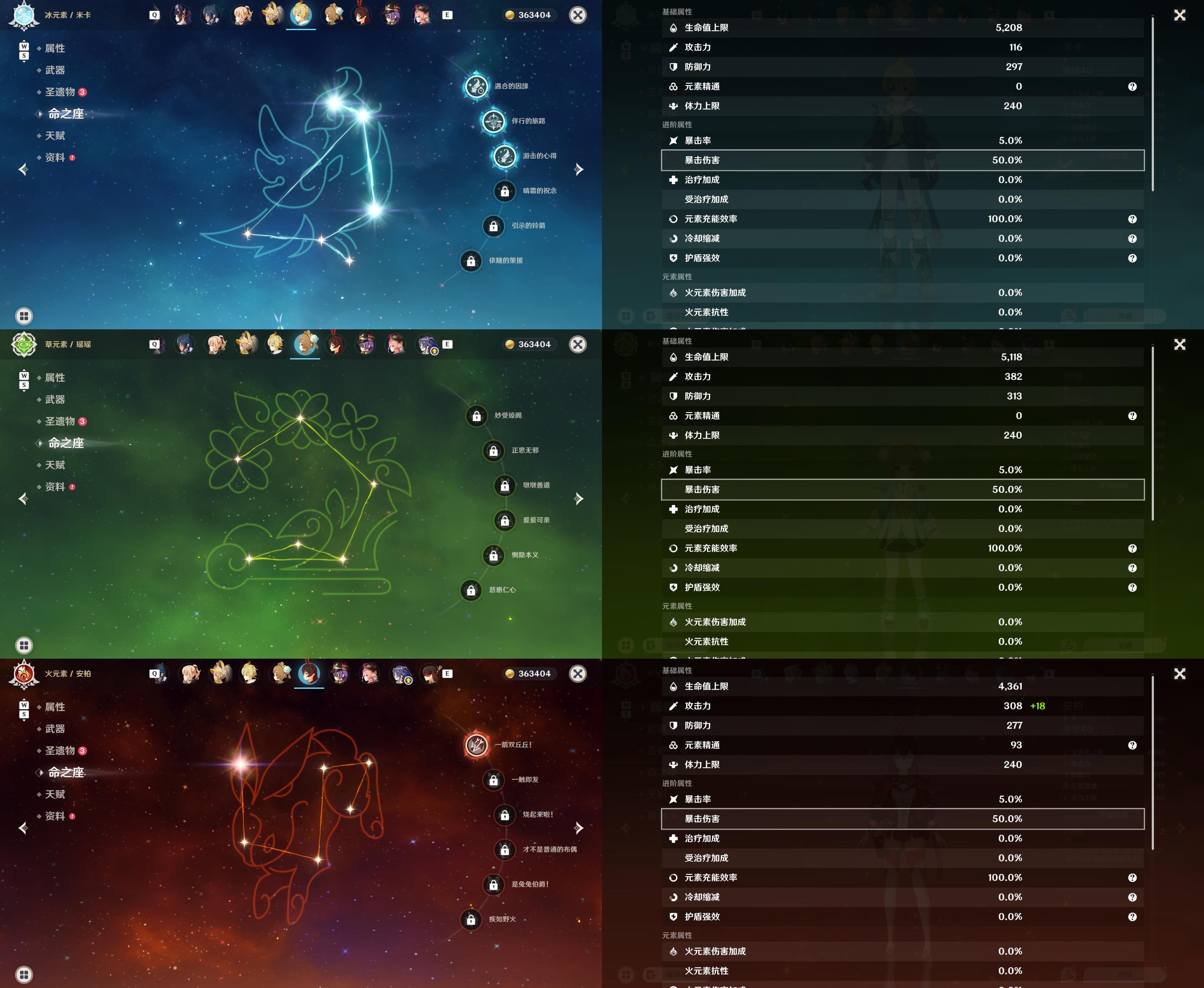Image resolution: width=1204 pixels, height=988 pixels.
Task: Click the 火元素 / 安柏 character title
Action: 68,673
